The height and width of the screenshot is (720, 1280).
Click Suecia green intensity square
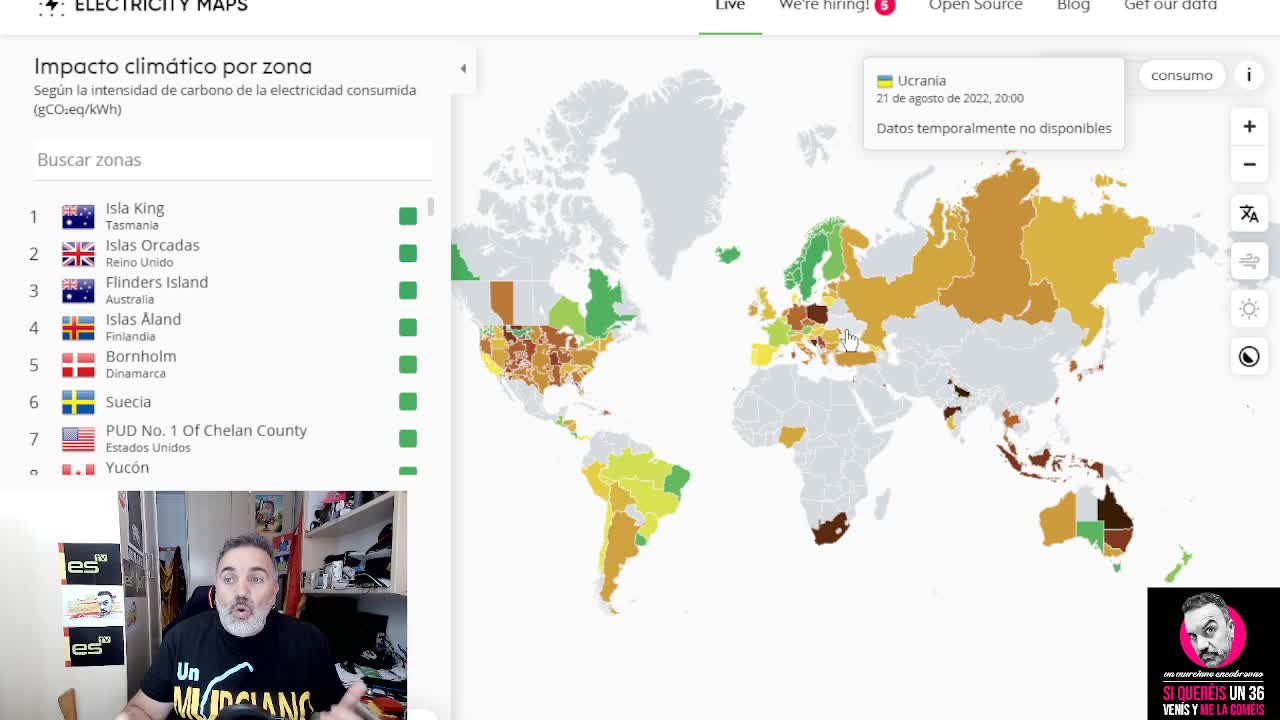click(x=408, y=401)
